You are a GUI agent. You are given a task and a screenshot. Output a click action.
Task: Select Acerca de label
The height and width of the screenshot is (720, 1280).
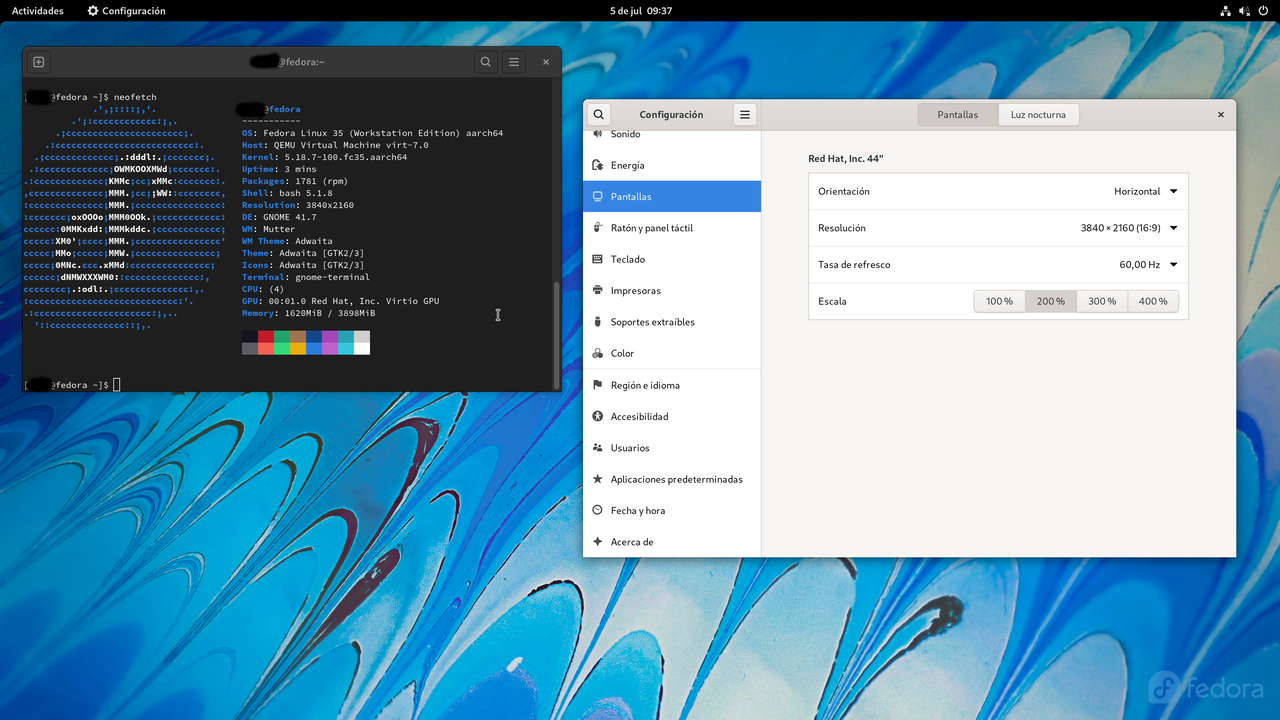pyautogui.click(x=632, y=542)
